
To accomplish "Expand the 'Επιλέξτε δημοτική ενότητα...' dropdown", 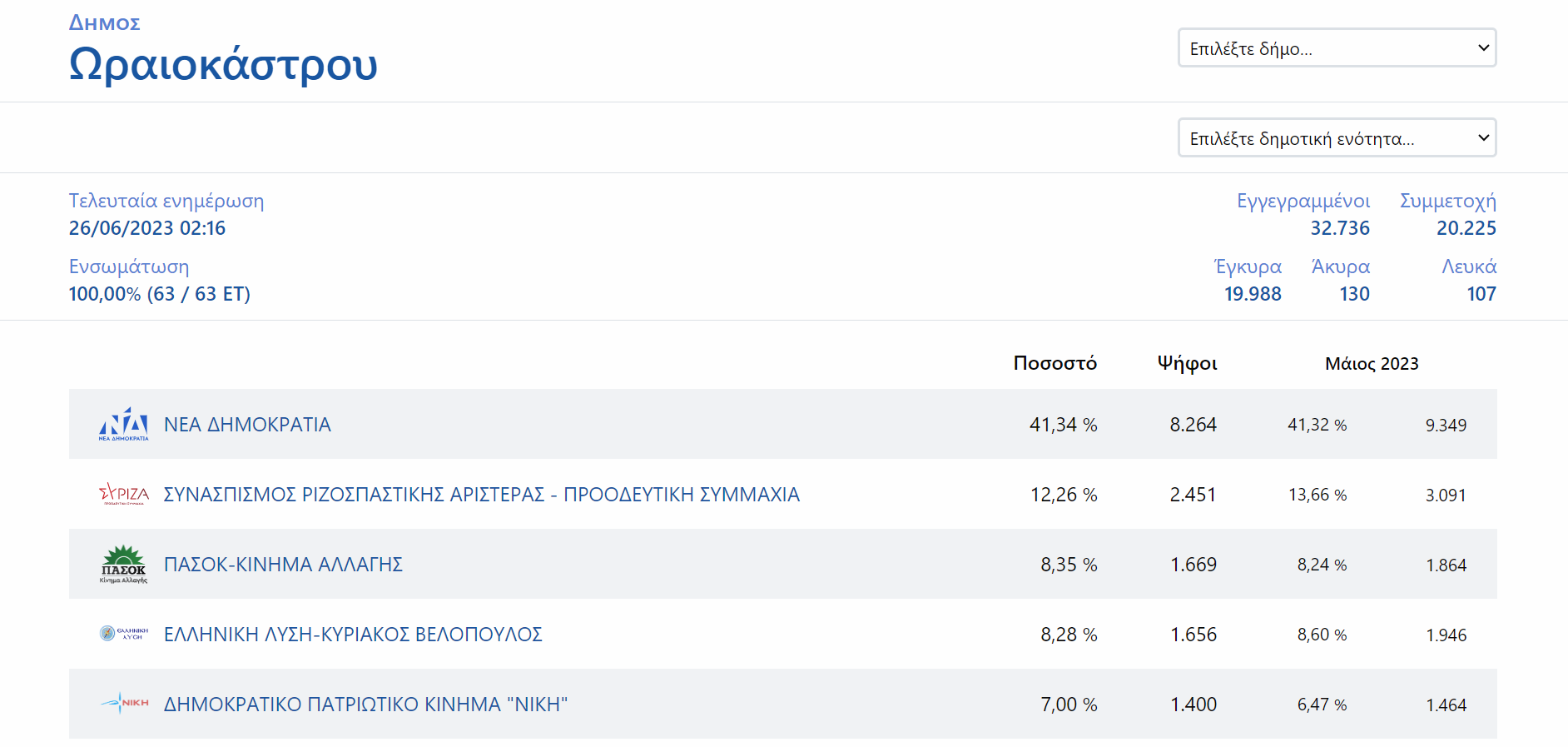I will click(1337, 138).
